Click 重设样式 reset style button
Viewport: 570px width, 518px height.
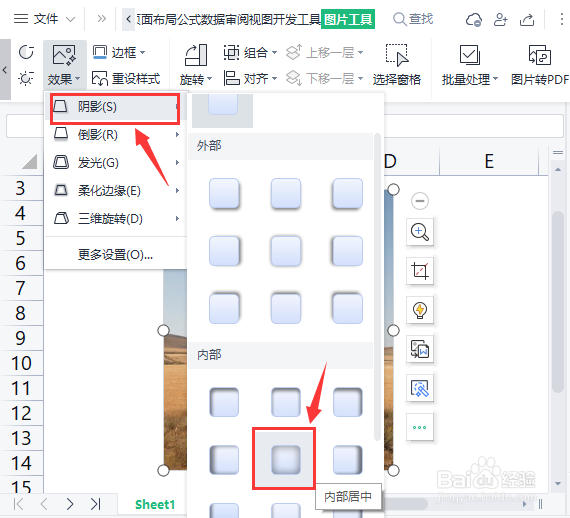[126, 79]
